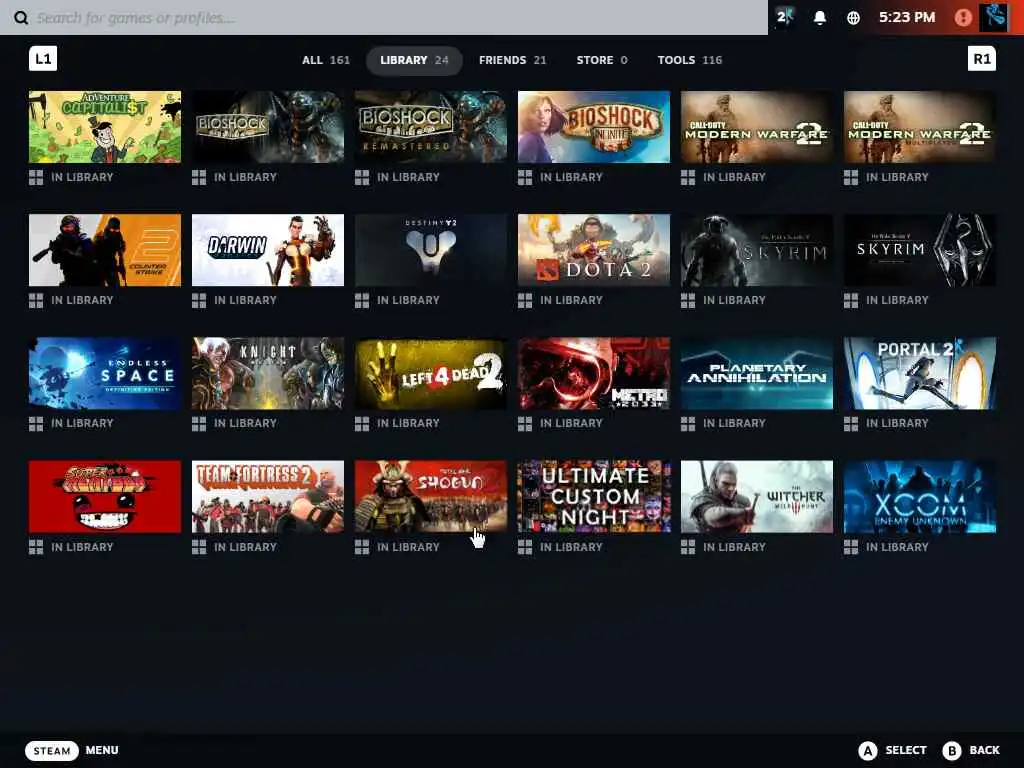This screenshot has height=768, width=1024.
Task: Click library grid icon under Darwin Project
Action: [x=199, y=300]
